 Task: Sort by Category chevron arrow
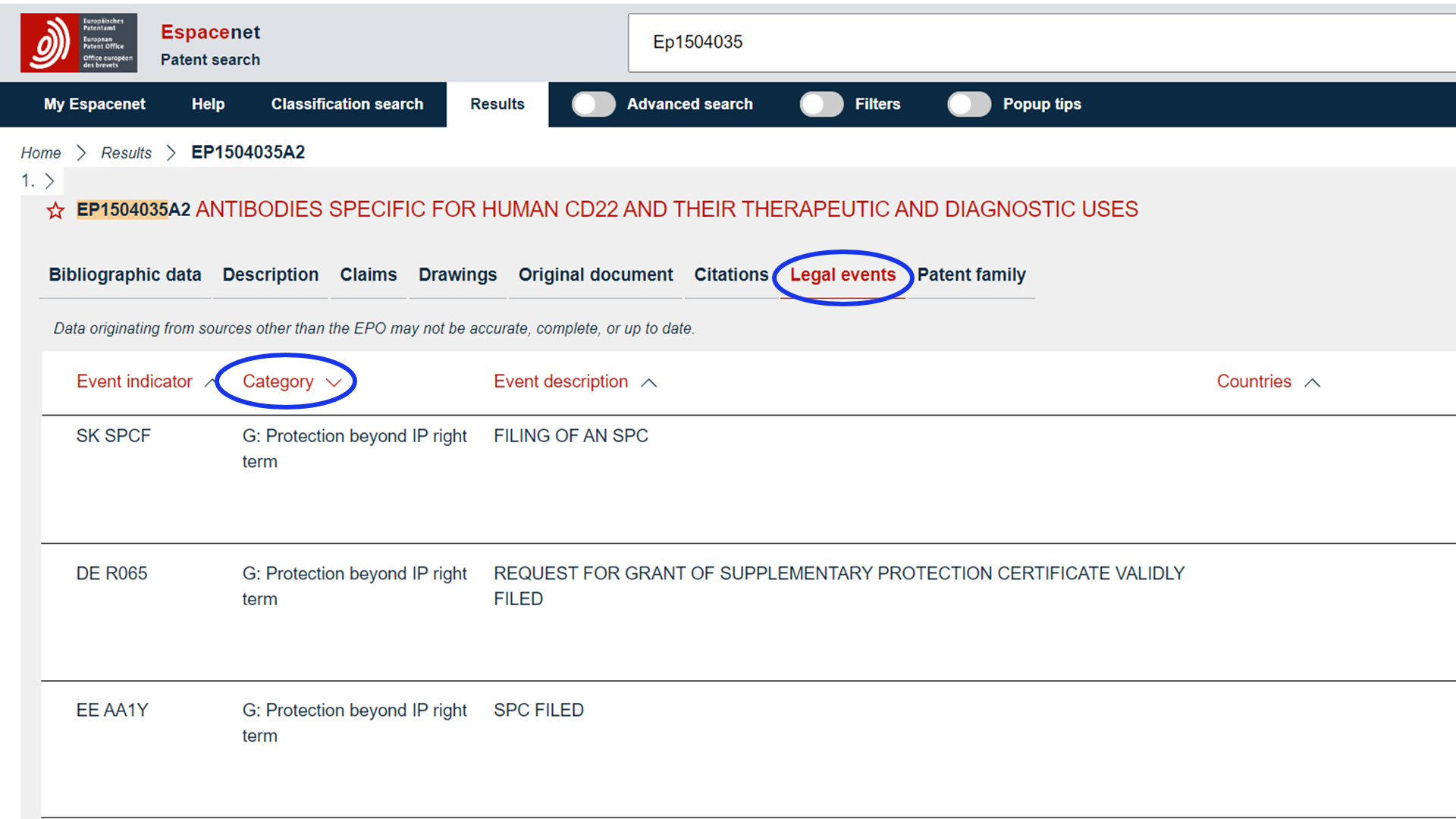pyautogui.click(x=334, y=382)
